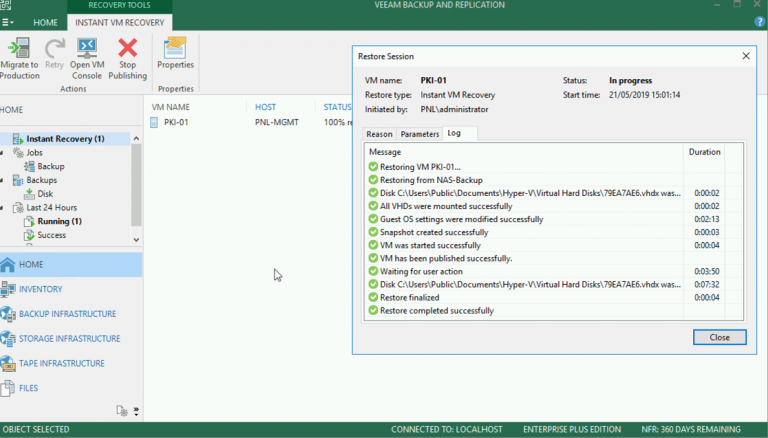Click green check icon beside Restore finalized
The image size is (768, 438).
373,297
